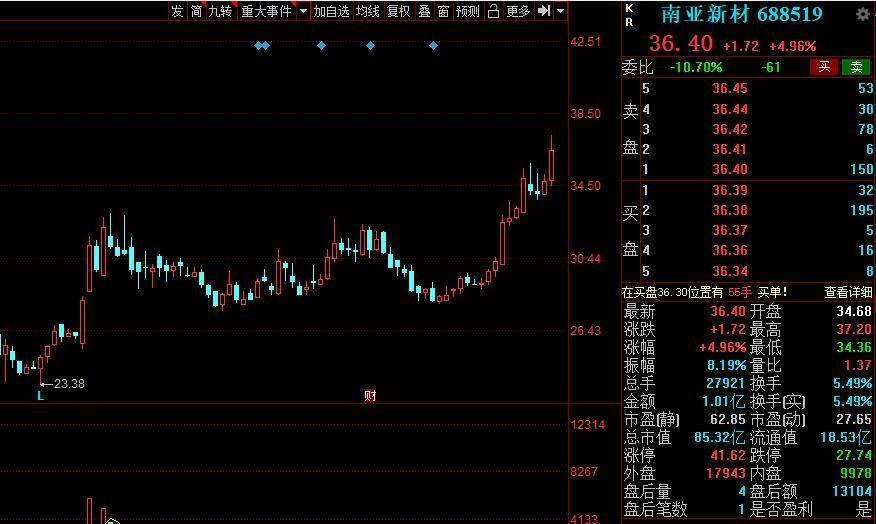
Task: Click the green 卖 sell button
Action: tap(856, 67)
